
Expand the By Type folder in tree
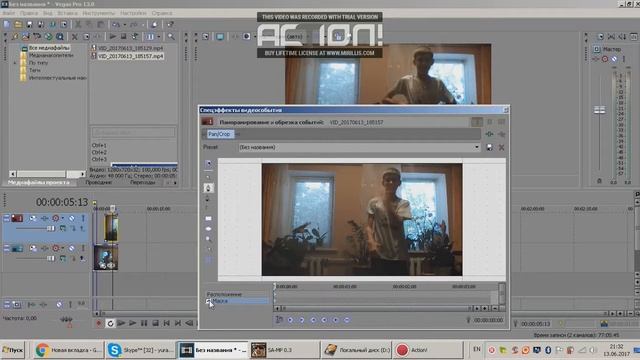click(x=15, y=63)
